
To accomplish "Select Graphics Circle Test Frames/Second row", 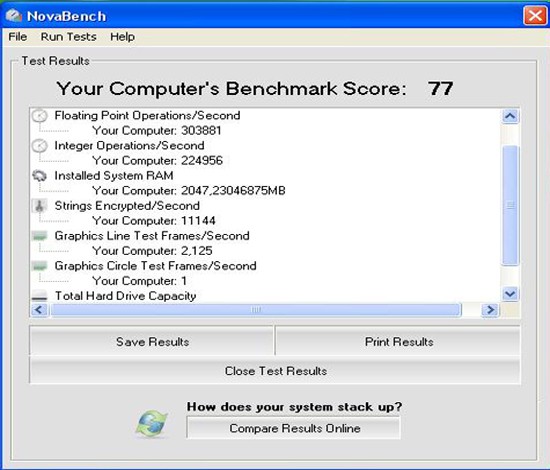I will coord(155,266).
